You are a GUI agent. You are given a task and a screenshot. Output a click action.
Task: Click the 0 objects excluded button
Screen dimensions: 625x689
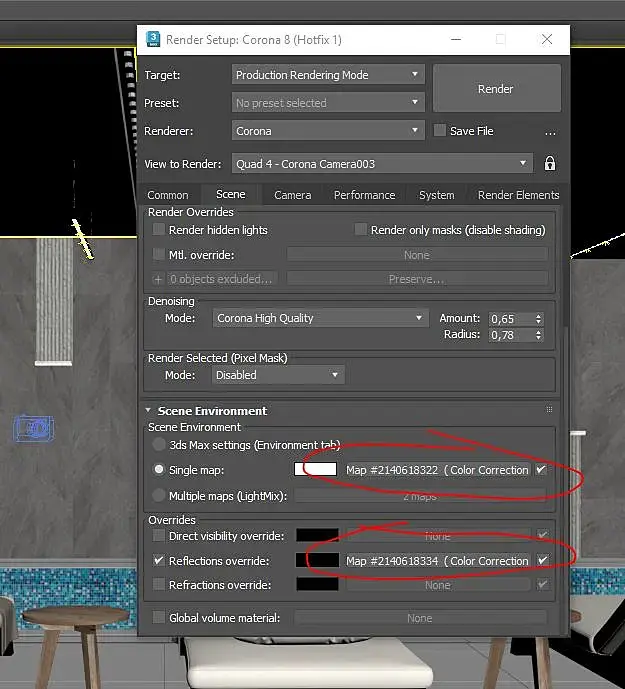pos(222,279)
